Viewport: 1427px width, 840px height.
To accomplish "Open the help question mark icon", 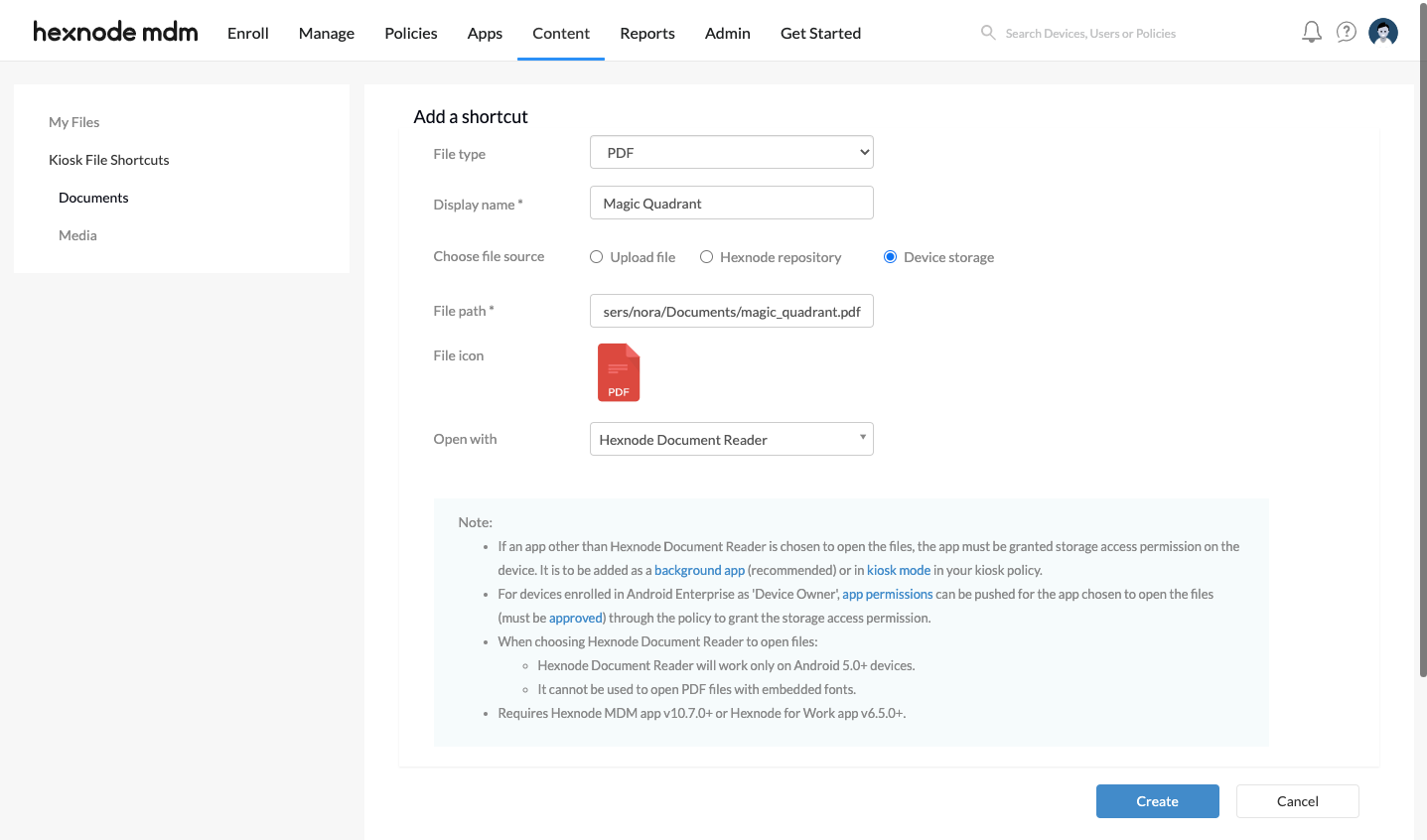I will 1347,32.
